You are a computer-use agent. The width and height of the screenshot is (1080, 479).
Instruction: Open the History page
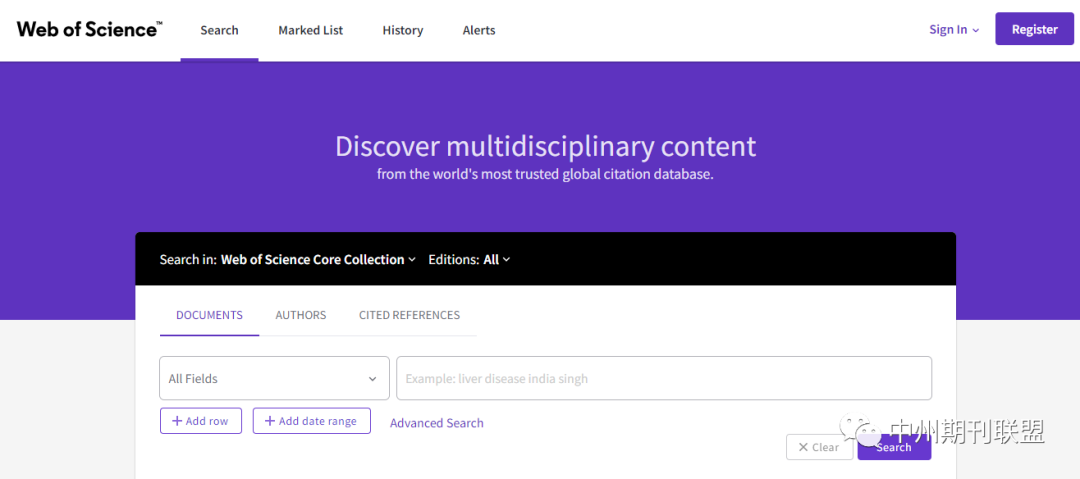tap(403, 30)
